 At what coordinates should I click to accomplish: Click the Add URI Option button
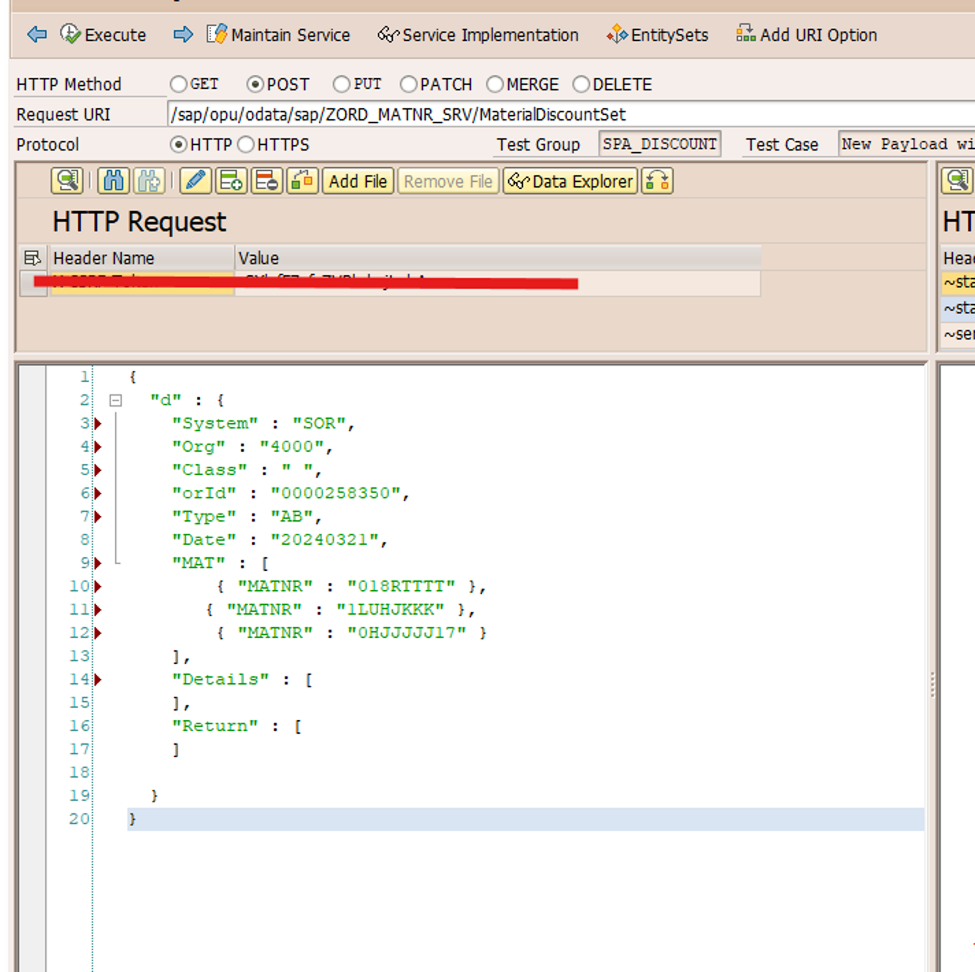pyautogui.click(x=806, y=35)
